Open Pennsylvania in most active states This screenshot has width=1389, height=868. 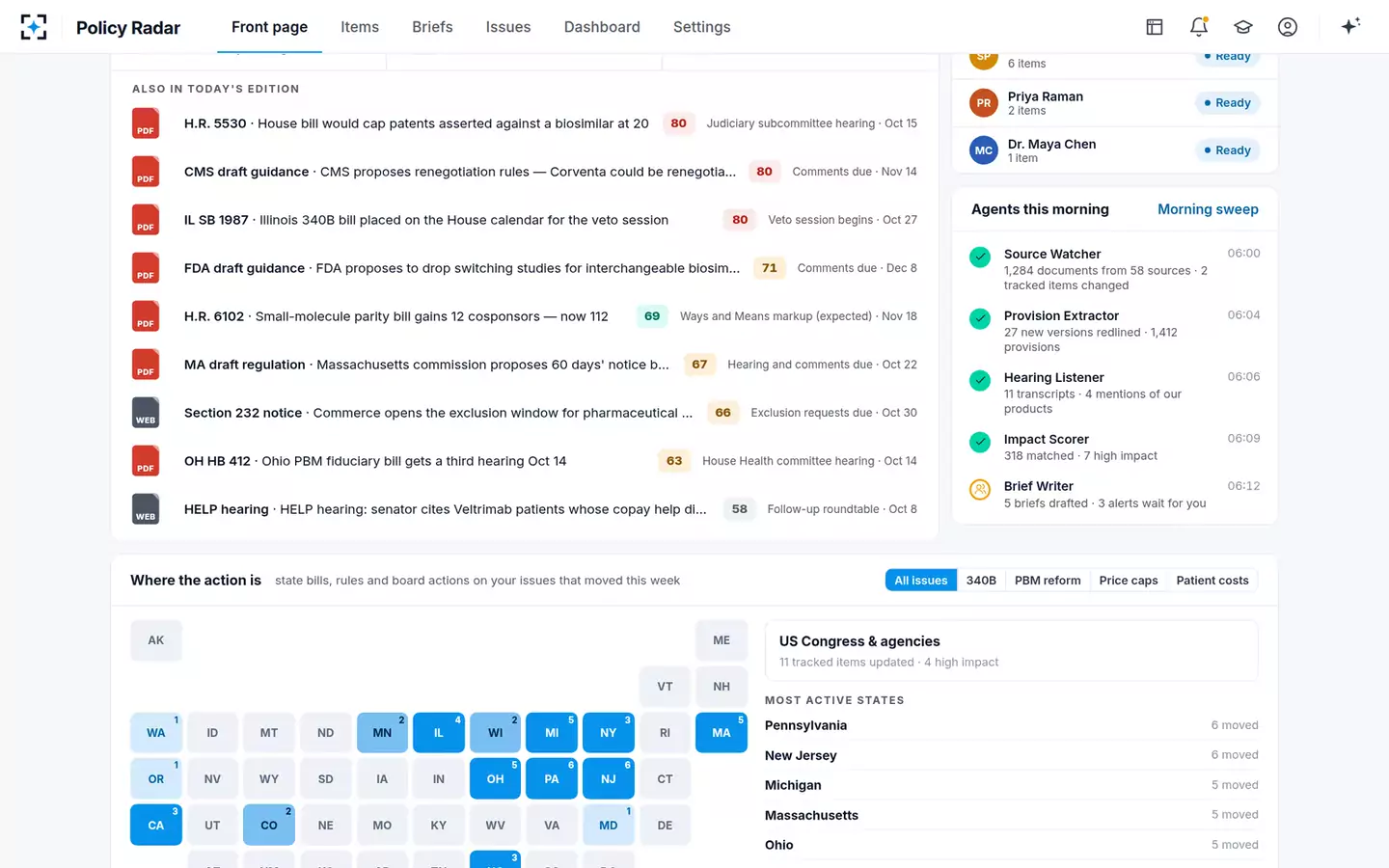click(x=1011, y=725)
